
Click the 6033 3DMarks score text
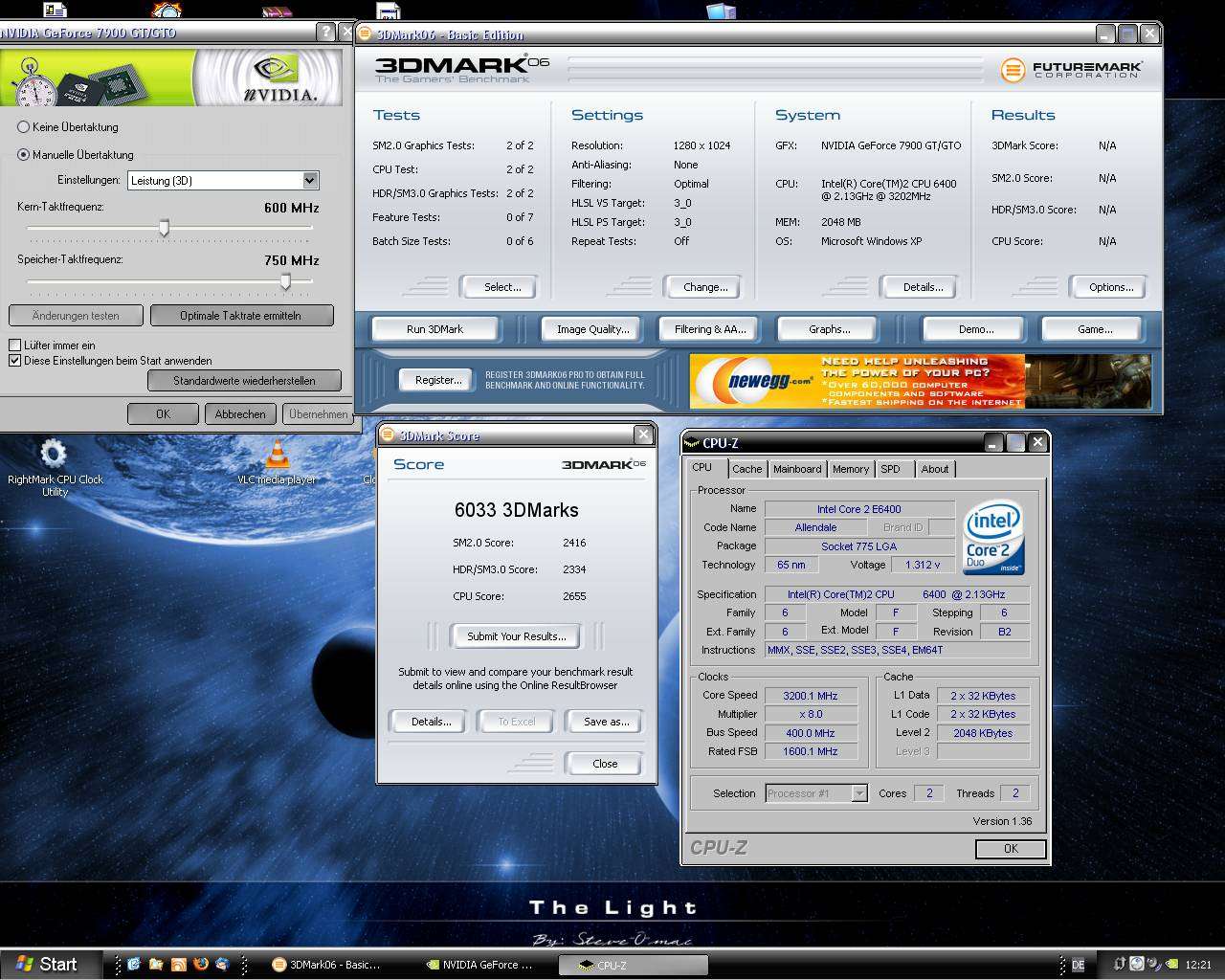click(x=517, y=510)
